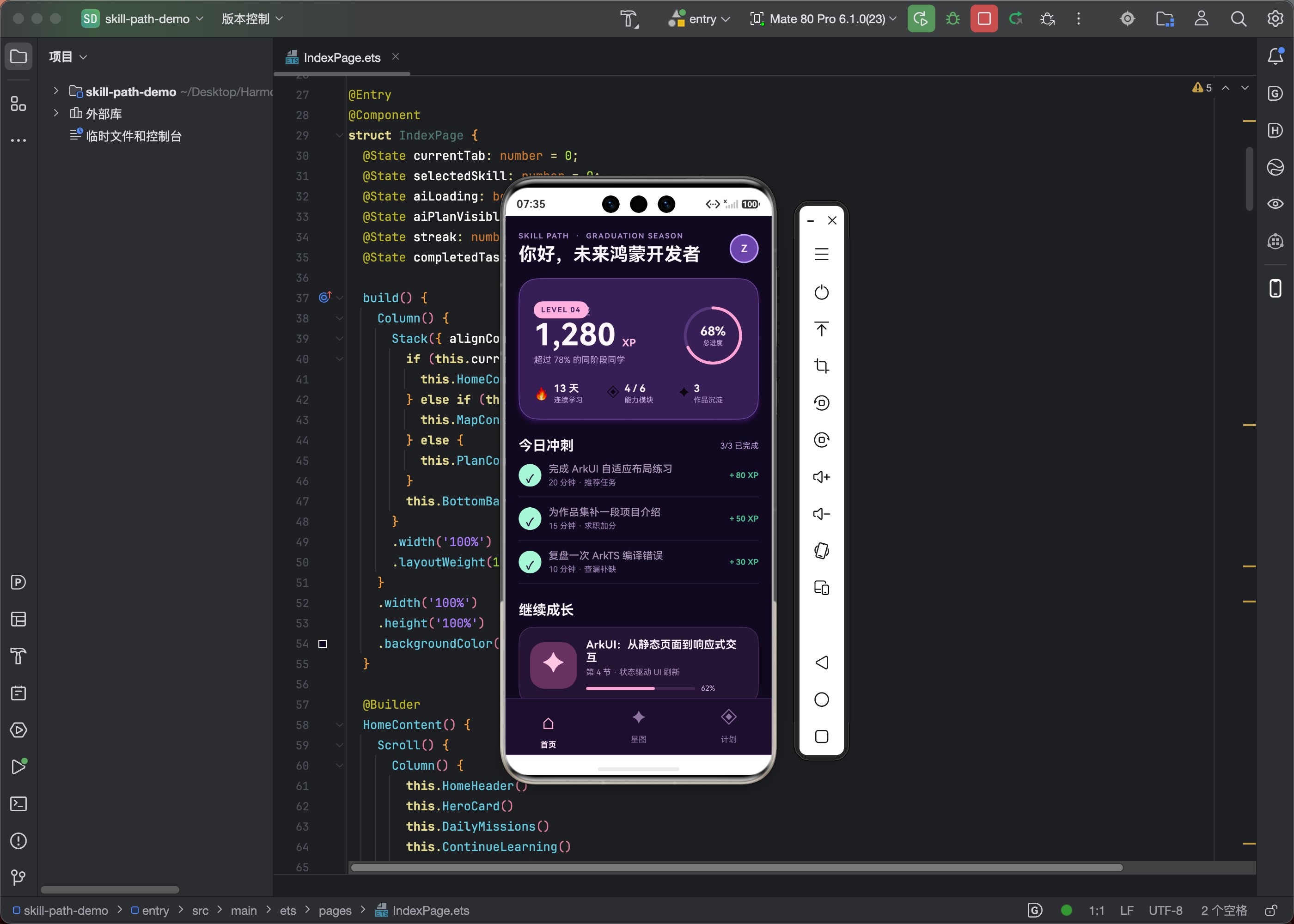Collapse the struct IndexPage fold arrow
This screenshot has width=1294, height=924.
pyautogui.click(x=339, y=135)
